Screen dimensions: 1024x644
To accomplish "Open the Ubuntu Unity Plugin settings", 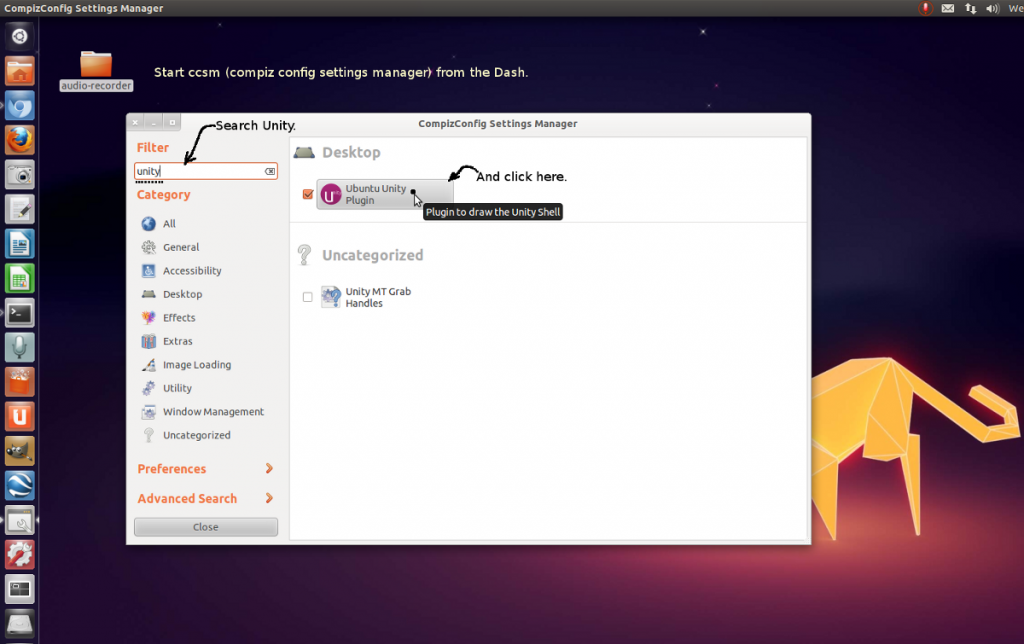I will 385,194.
